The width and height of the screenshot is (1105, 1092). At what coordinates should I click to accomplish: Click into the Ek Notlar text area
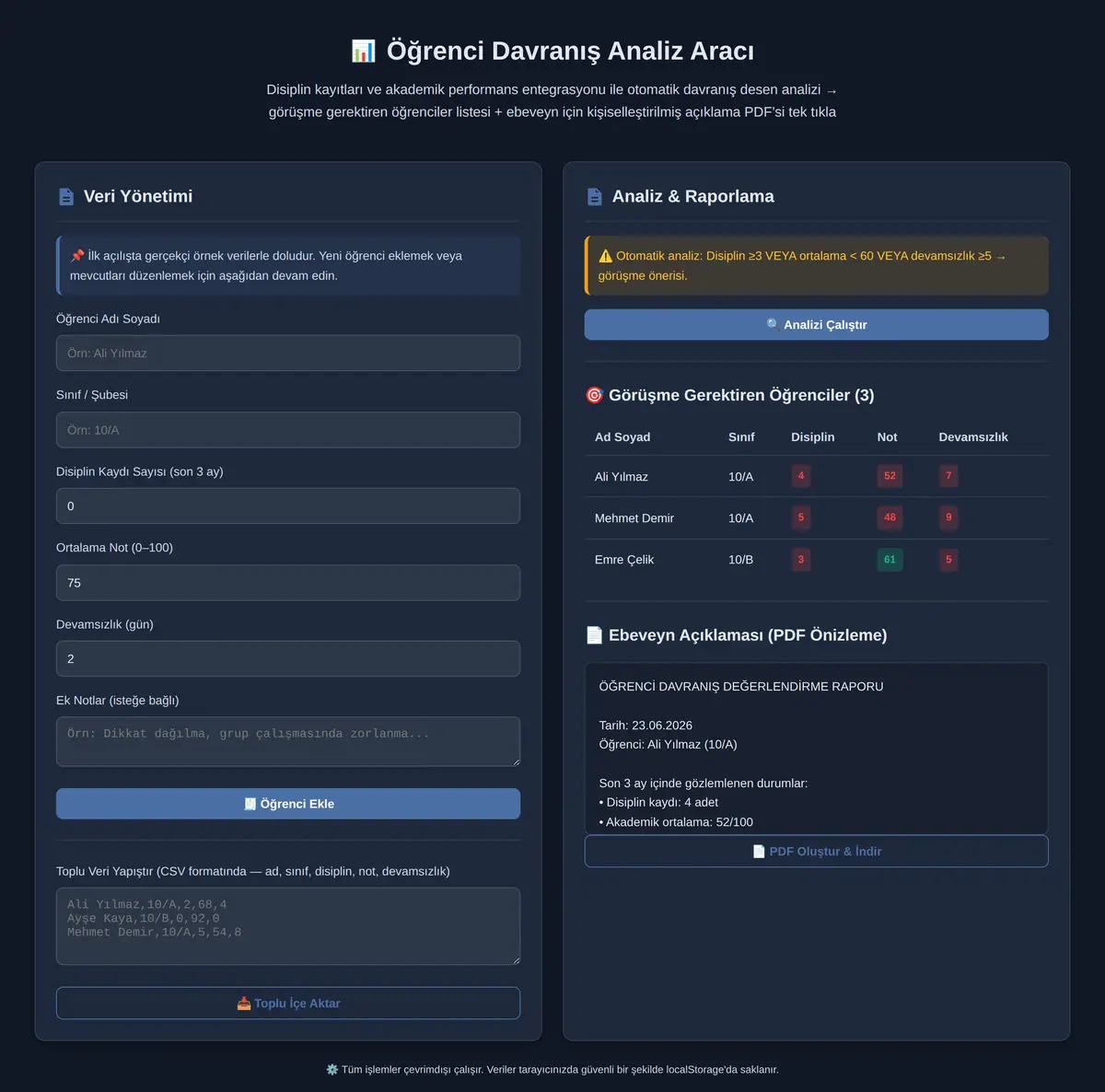pyautogui.click(x=288, y=741)
